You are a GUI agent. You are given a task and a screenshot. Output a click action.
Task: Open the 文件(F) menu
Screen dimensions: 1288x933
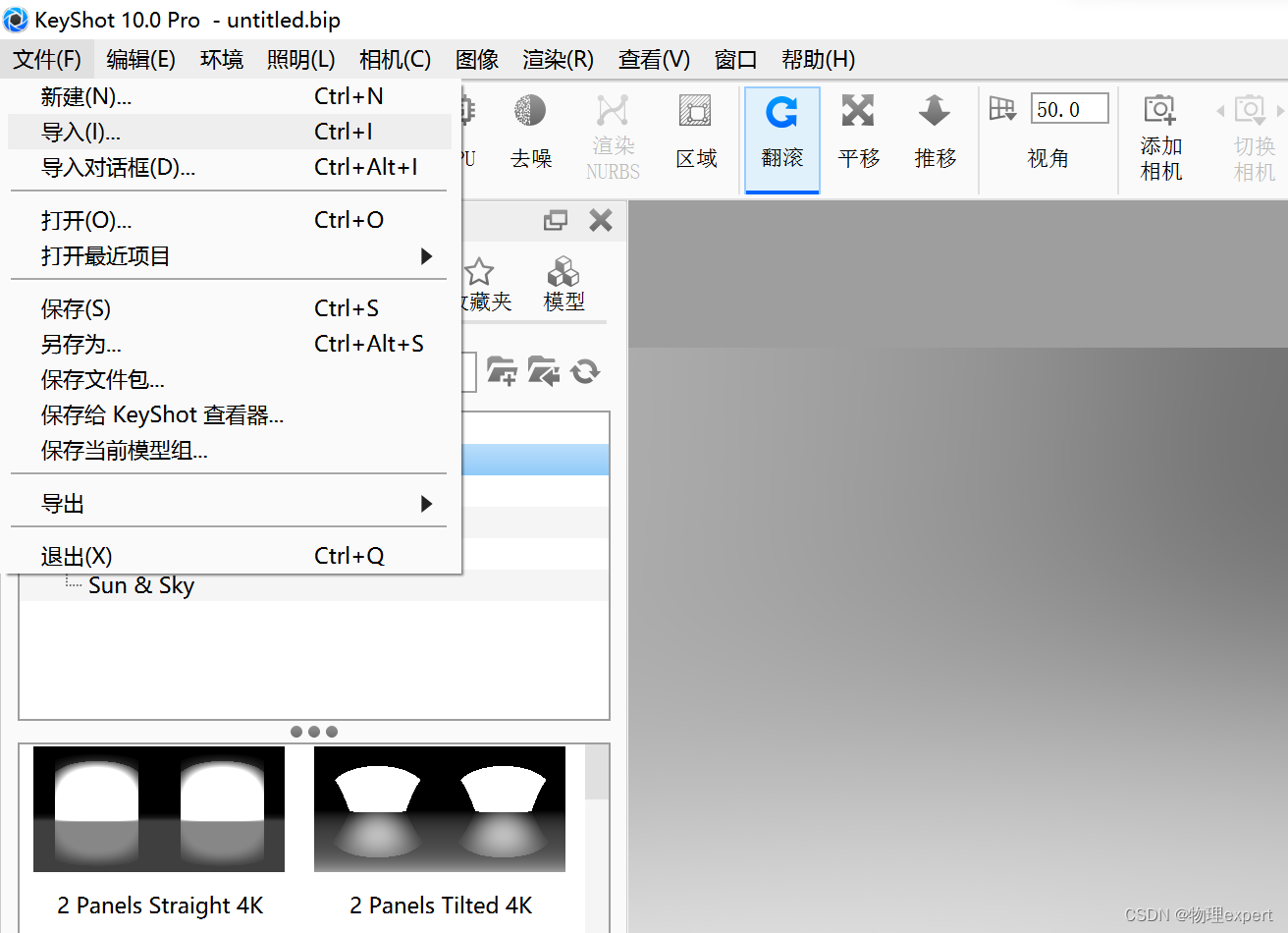(47, 60)
